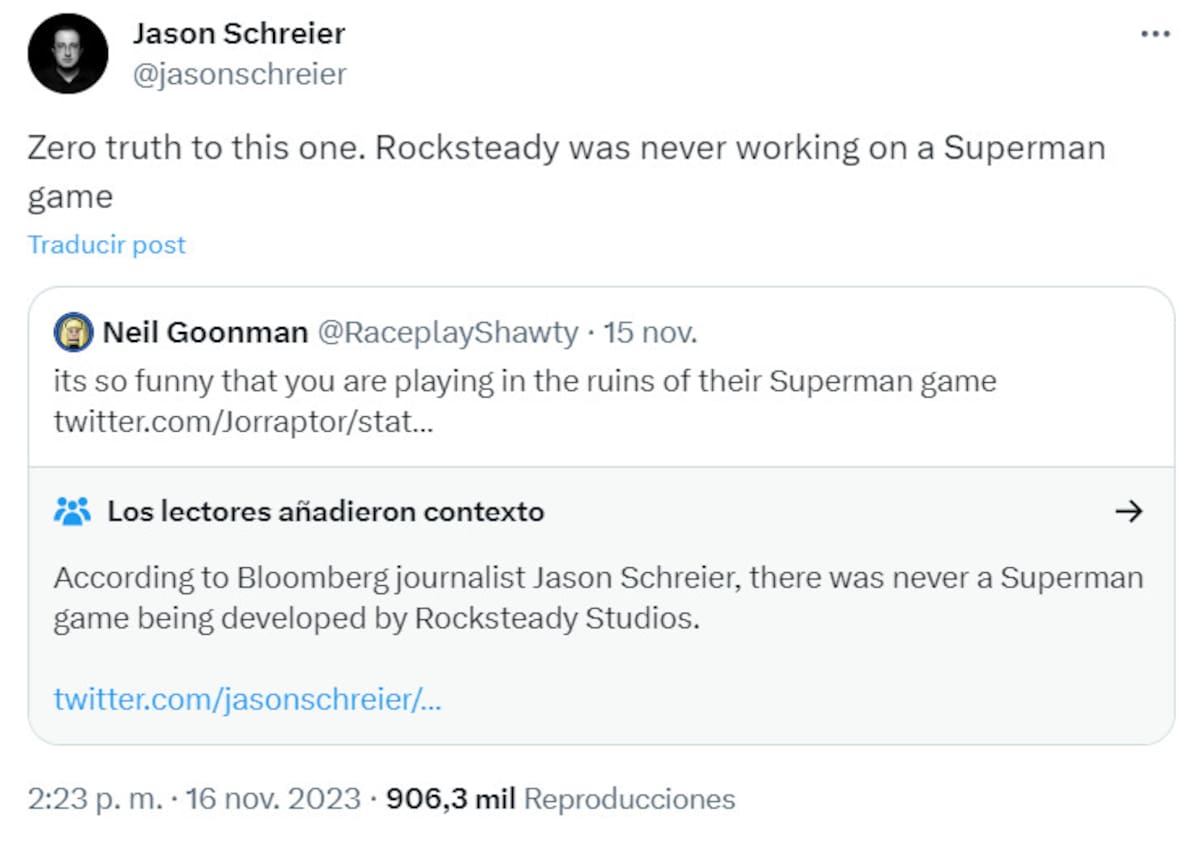Open the twitter.com/jasonschreier/… link
The height and width of the screenshot is (843, 1200).
point(248,699)
